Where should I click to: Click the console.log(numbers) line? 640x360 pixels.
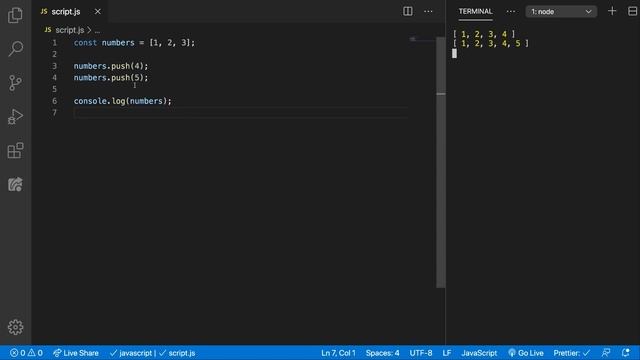pos(123,101)
